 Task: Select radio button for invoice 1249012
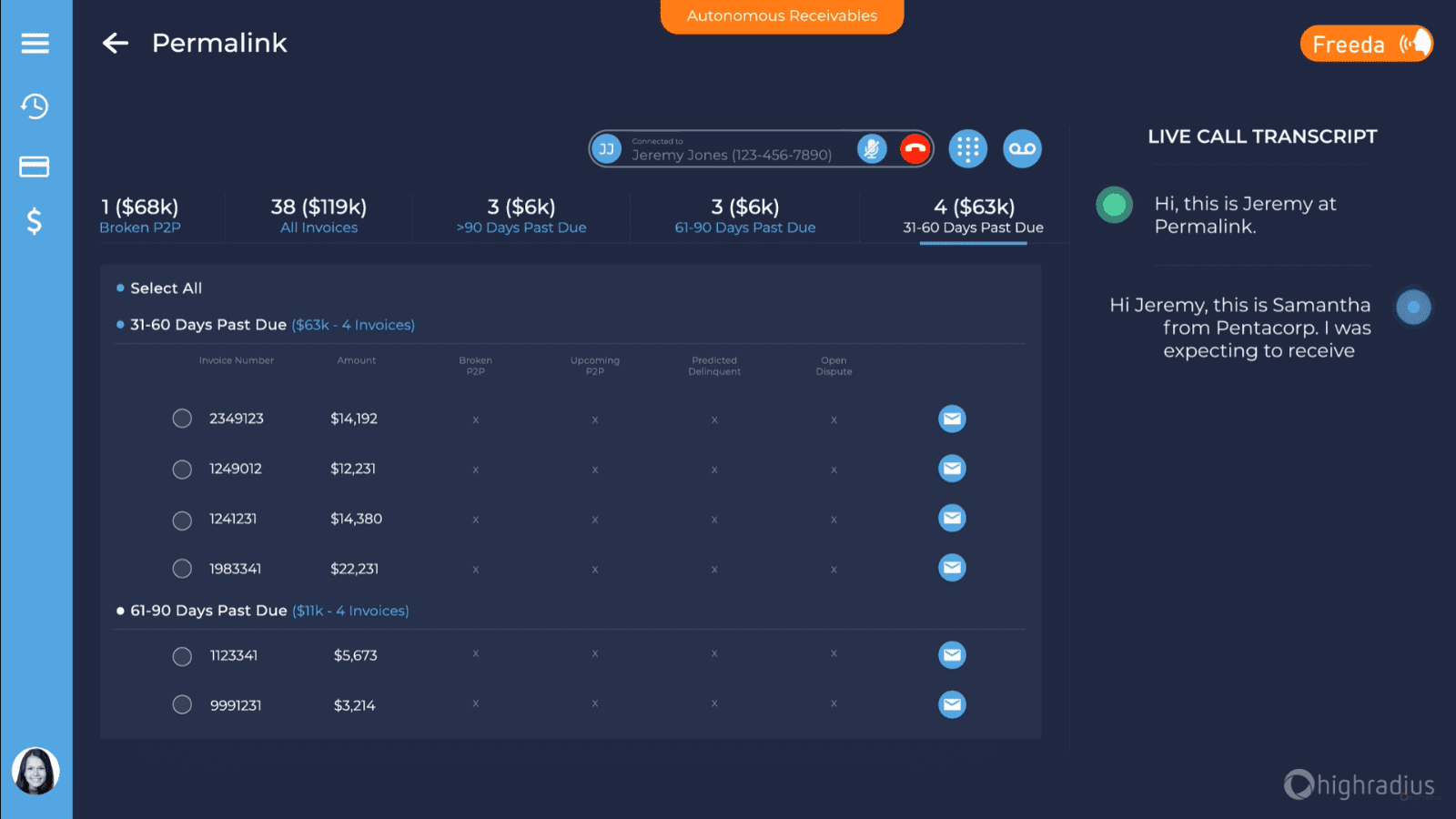(x=182, y=469)
